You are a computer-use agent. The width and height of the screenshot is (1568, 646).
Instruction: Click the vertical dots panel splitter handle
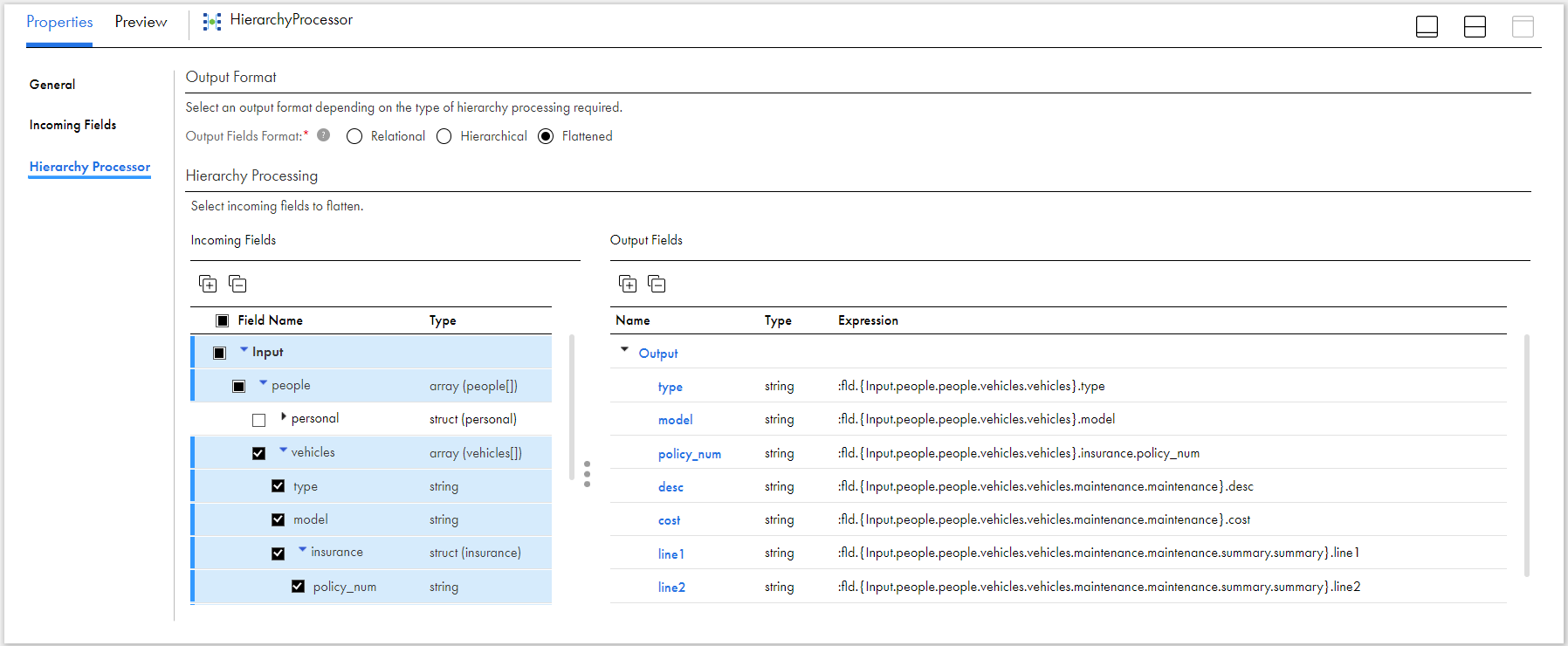587,474
